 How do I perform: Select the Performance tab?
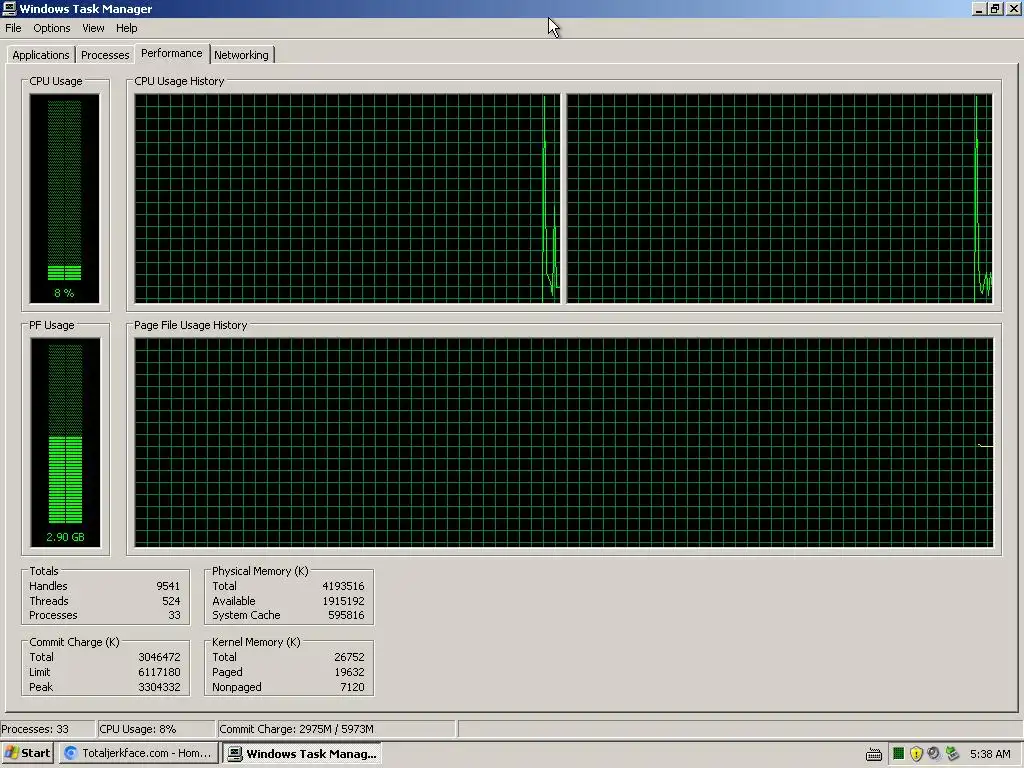coord(172,54)
